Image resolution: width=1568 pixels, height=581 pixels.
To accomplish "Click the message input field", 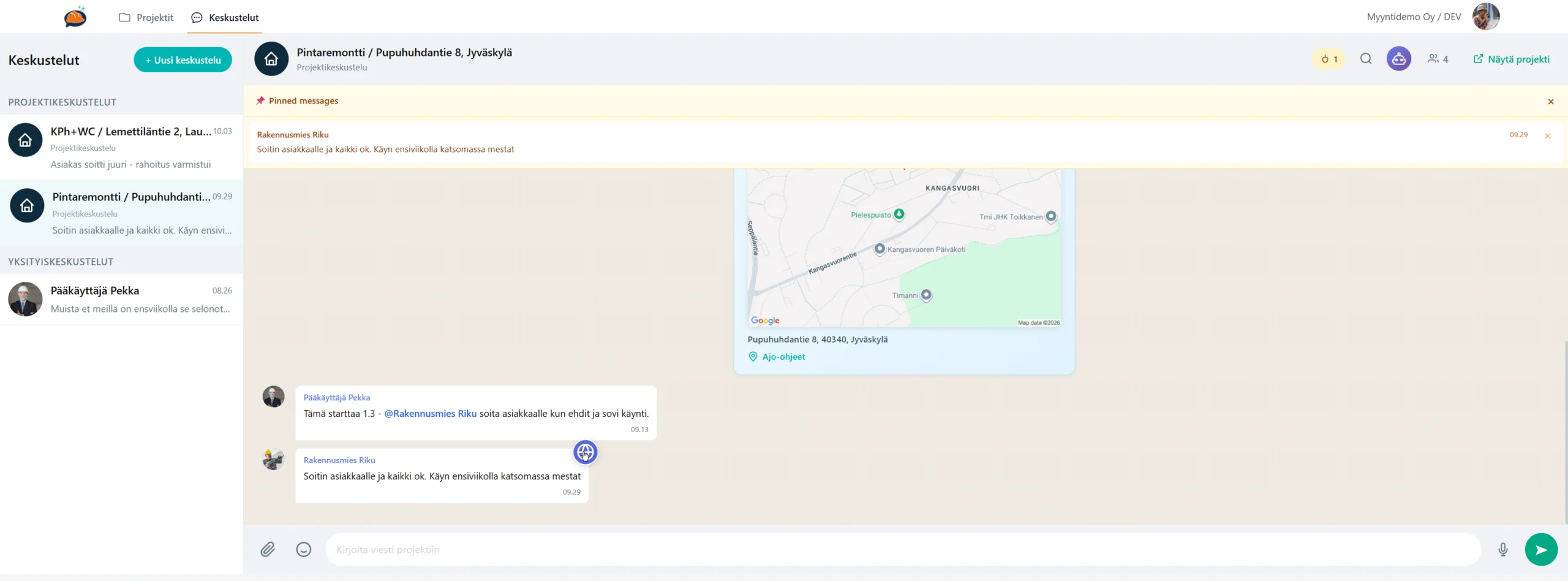I will pos(902,549).
